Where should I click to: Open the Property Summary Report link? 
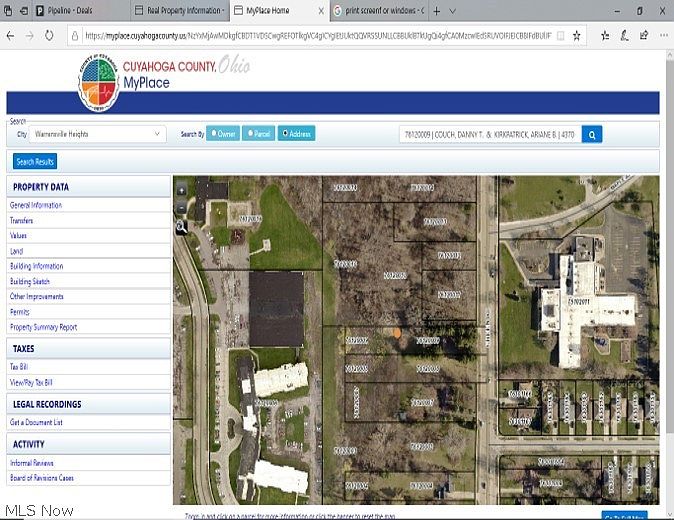tap(43, 327)
